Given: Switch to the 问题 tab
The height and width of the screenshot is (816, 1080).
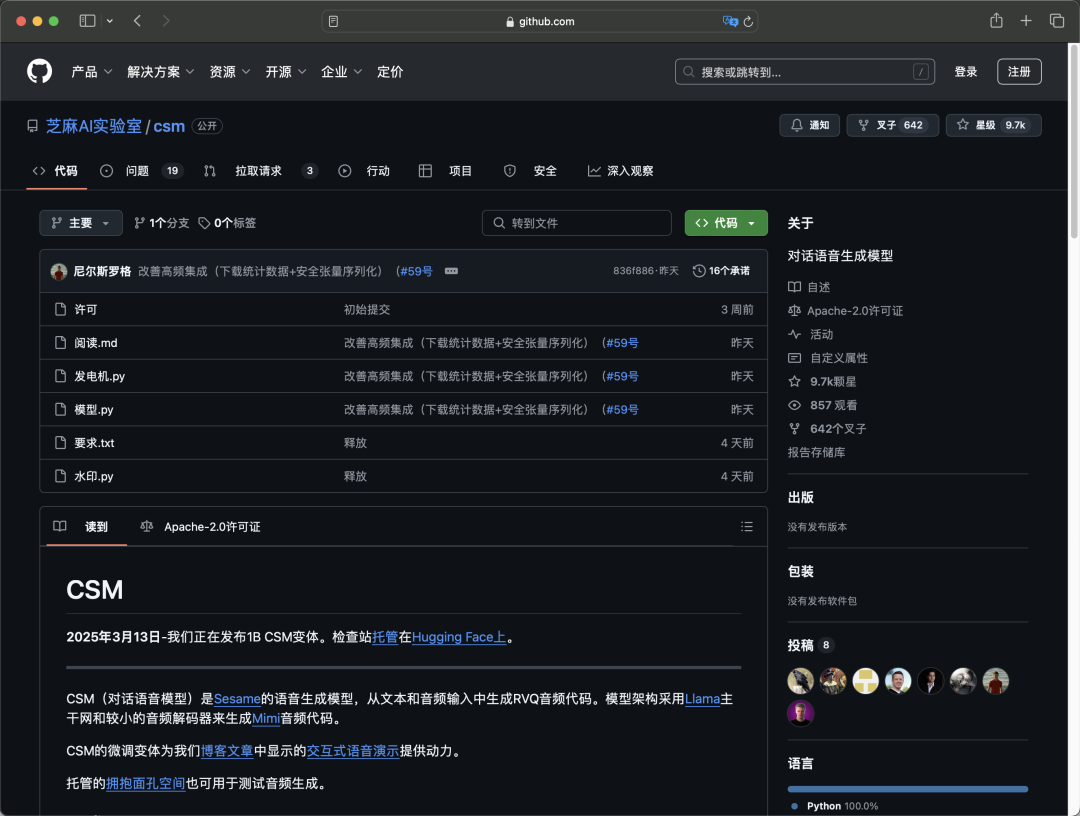Looking at the screenshot, I should click(141, 171).
